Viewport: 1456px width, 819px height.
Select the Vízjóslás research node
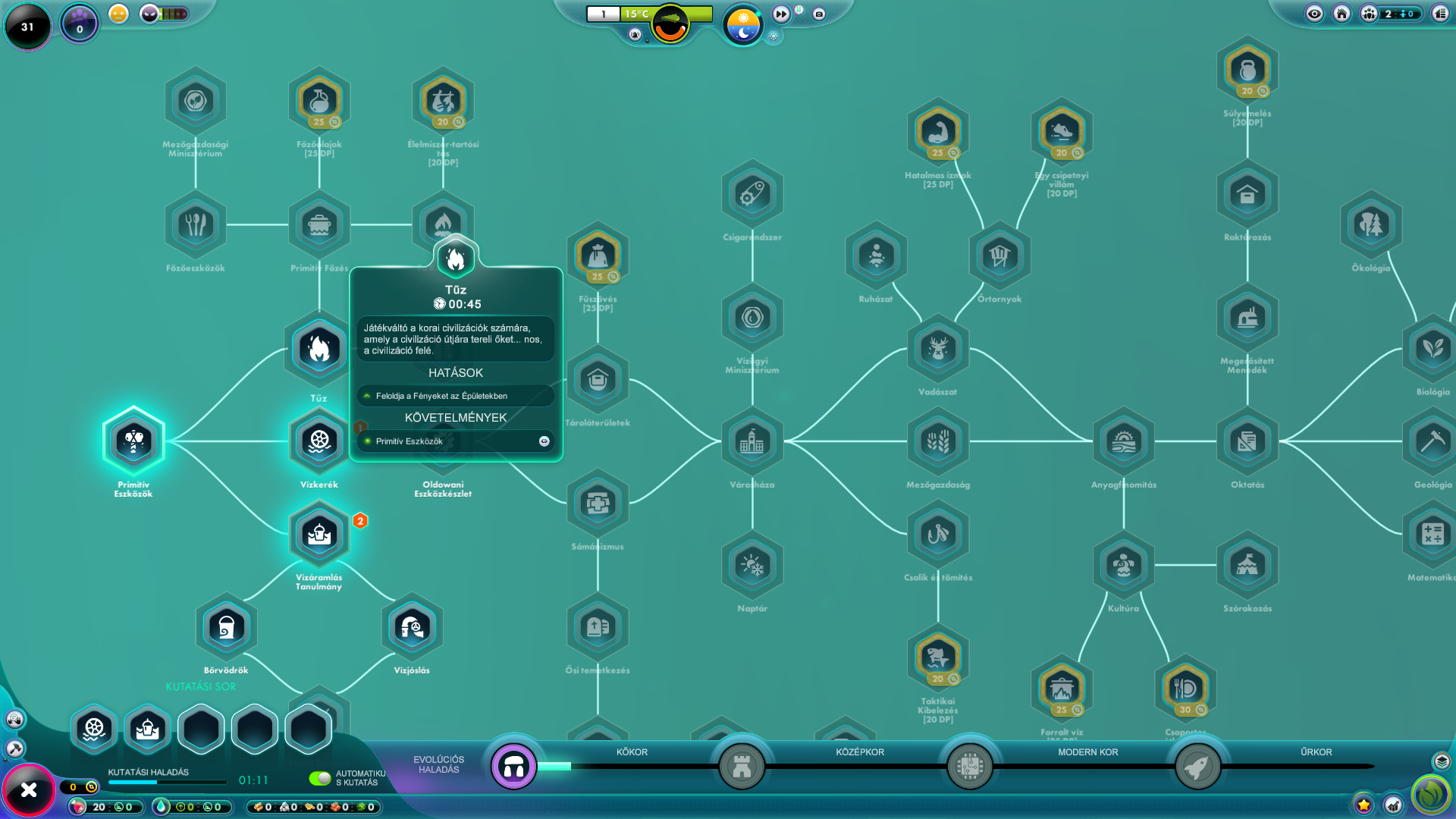[x=412, y=627]
